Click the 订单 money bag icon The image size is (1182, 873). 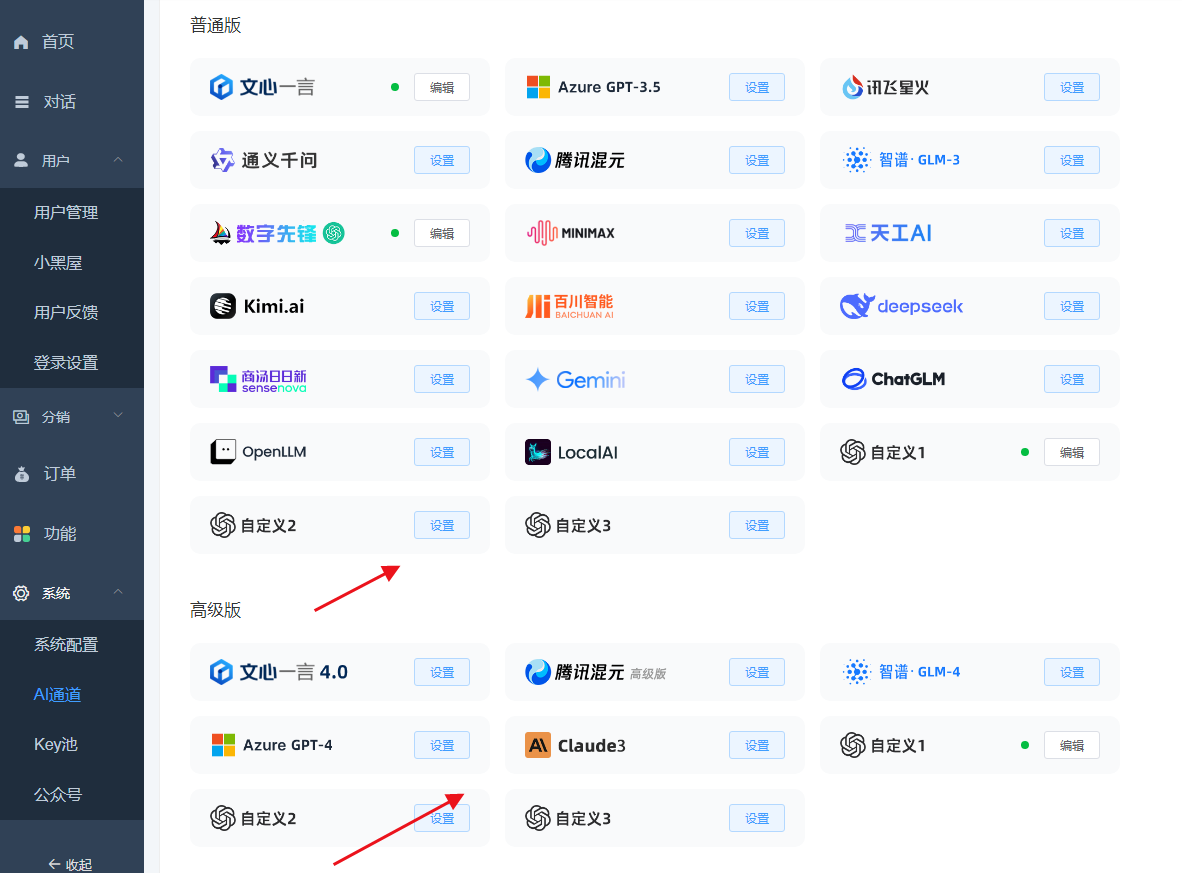click(22, 474)
